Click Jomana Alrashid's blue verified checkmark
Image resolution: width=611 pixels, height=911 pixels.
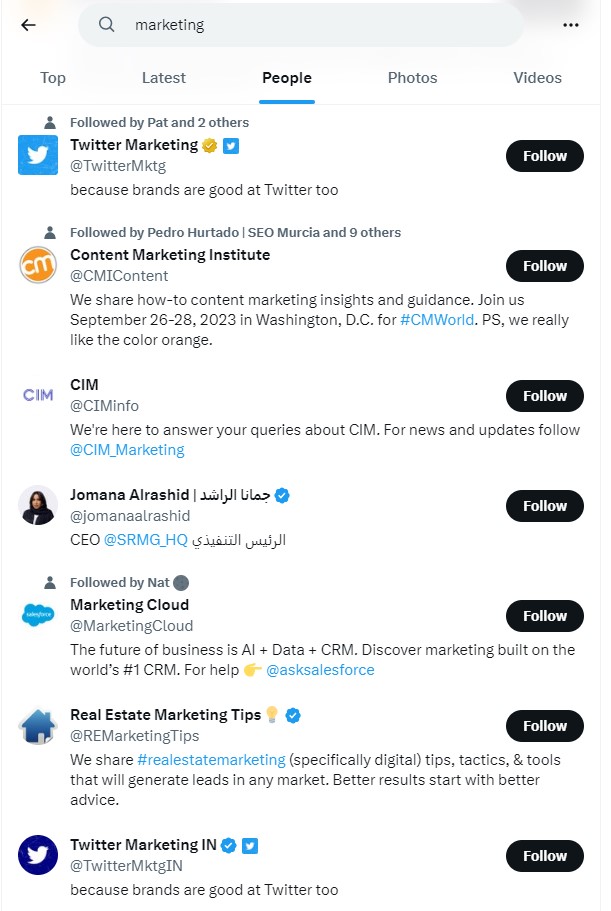281,494
